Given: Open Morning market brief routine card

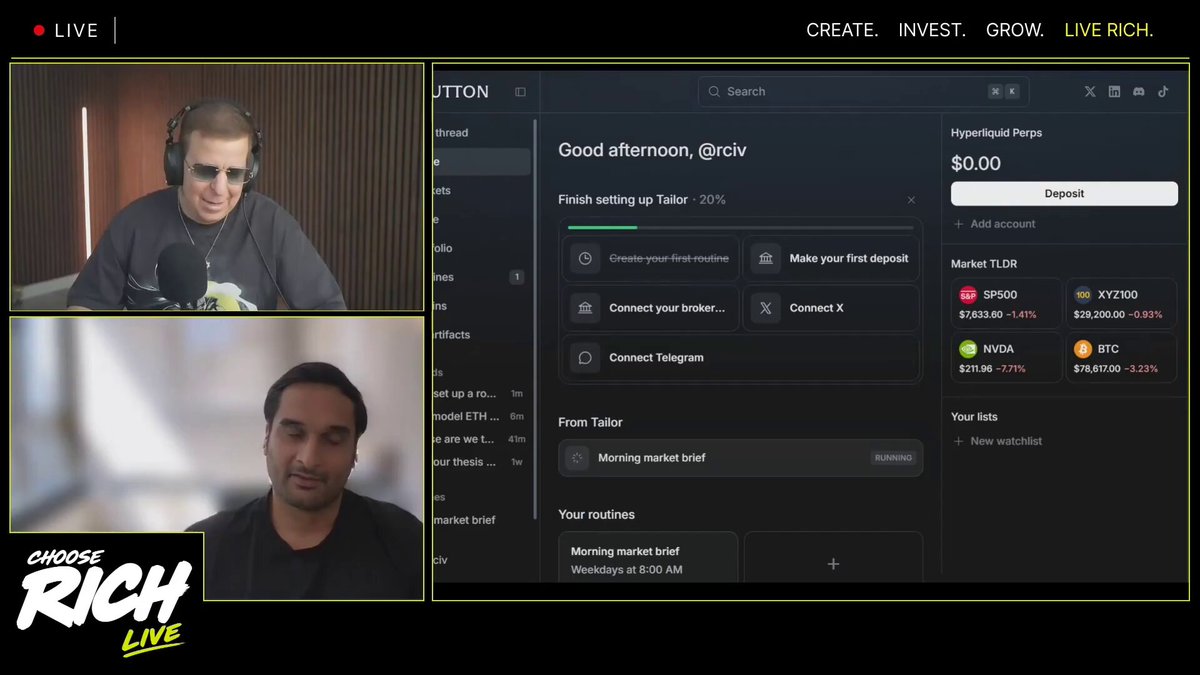Looking at the screenshot, I should tap(648, 558).
